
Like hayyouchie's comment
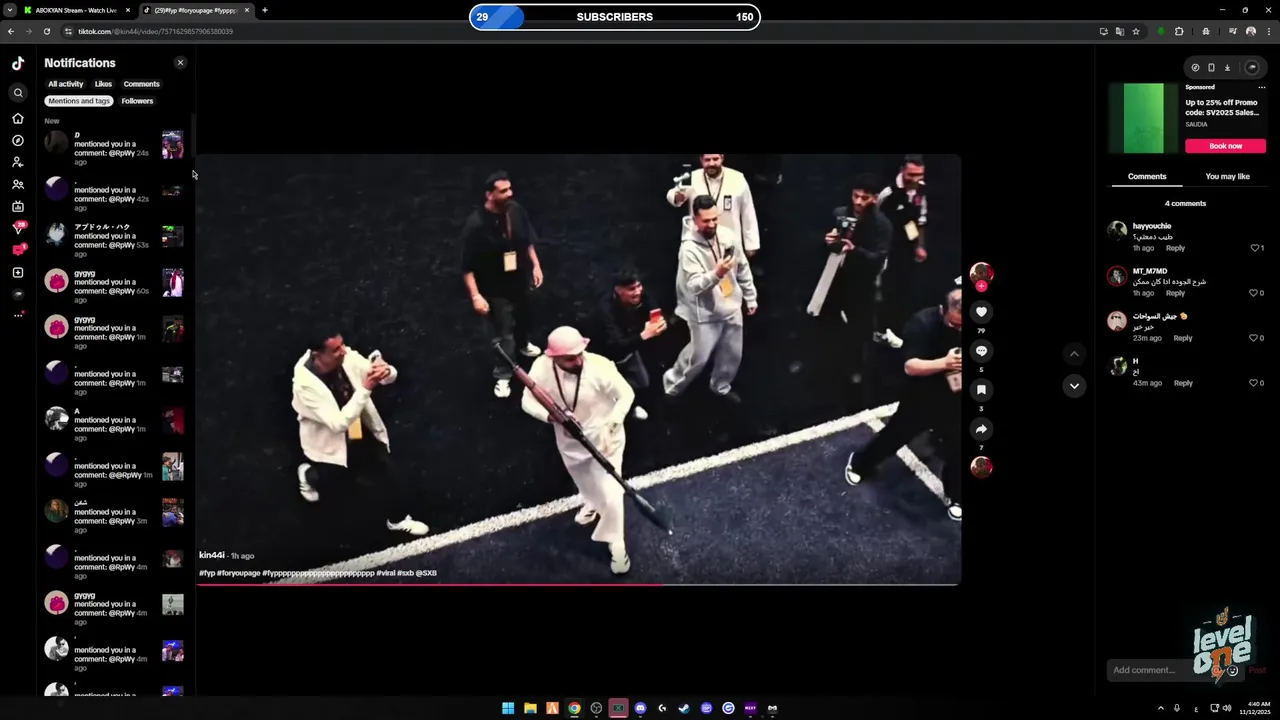[x=1257, y=248]
